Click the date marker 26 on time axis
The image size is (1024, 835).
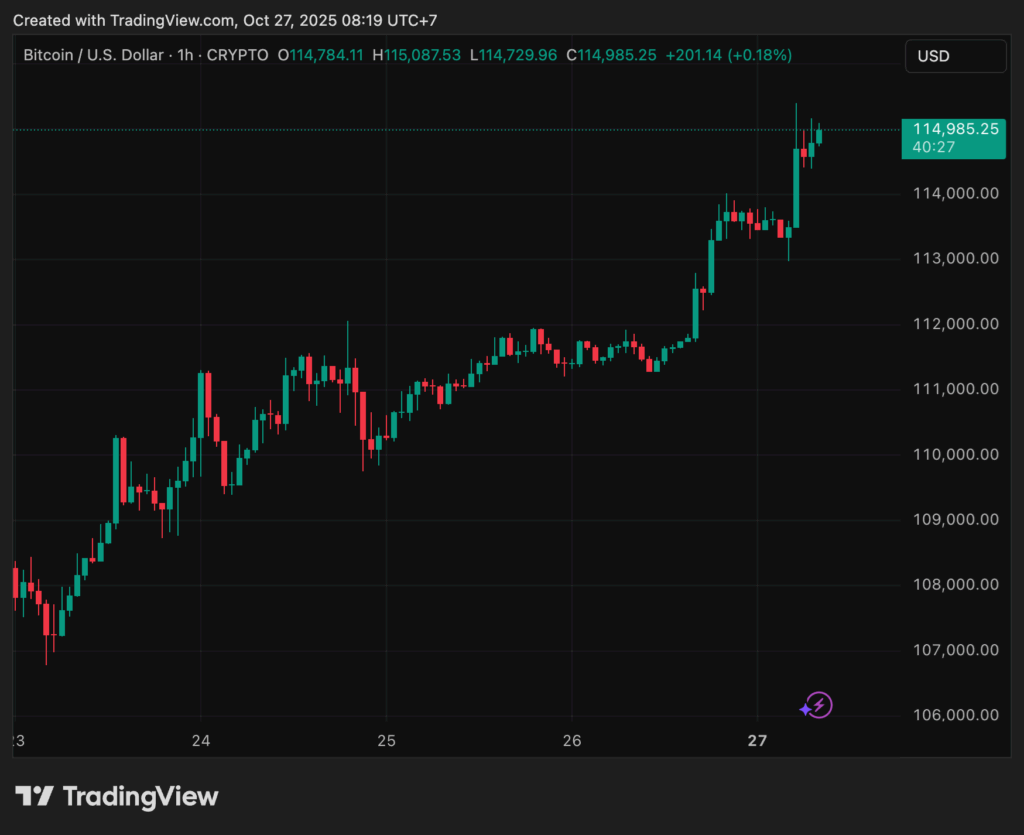571,741
